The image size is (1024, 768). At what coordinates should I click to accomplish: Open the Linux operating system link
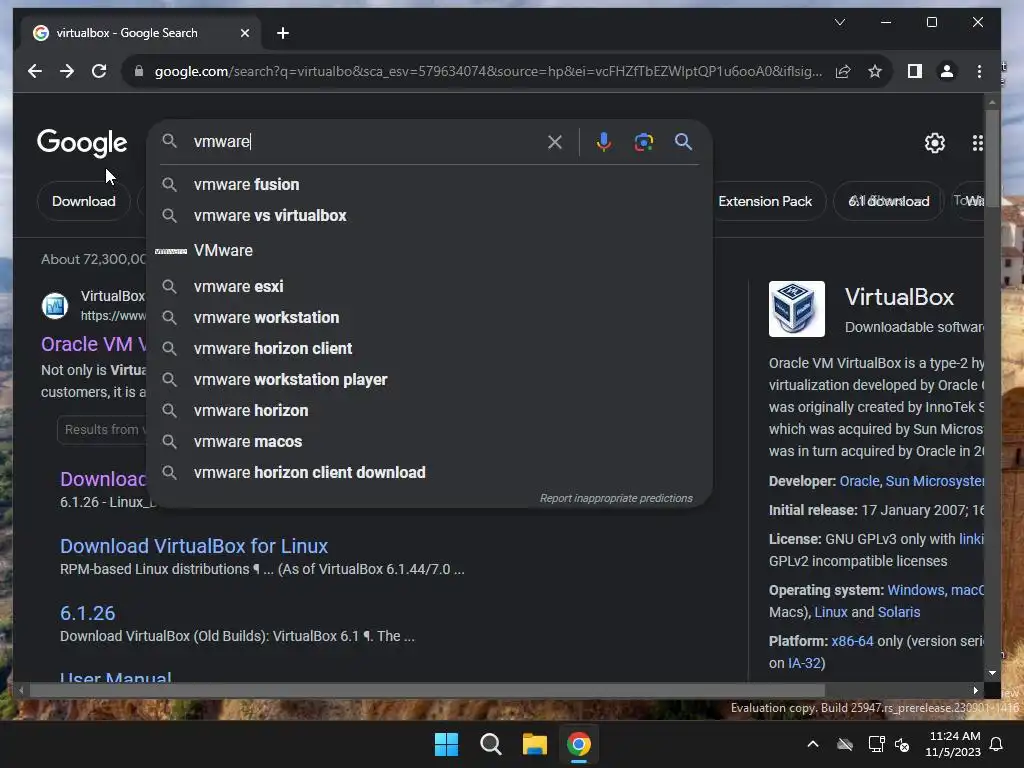(831, 613)
